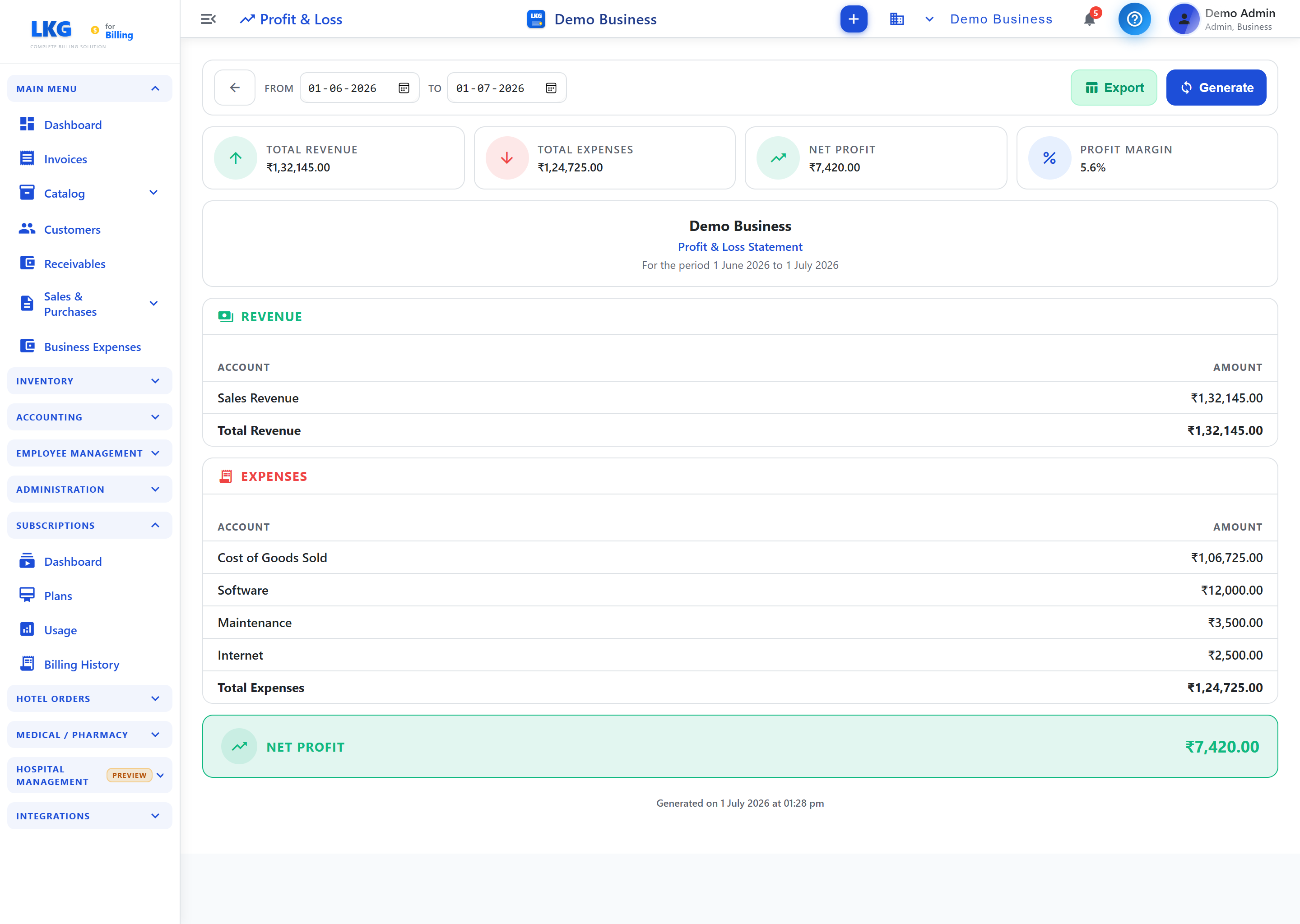1300x924 pixels.
Task: Expand the Accounting section
Action: (90, 417)
